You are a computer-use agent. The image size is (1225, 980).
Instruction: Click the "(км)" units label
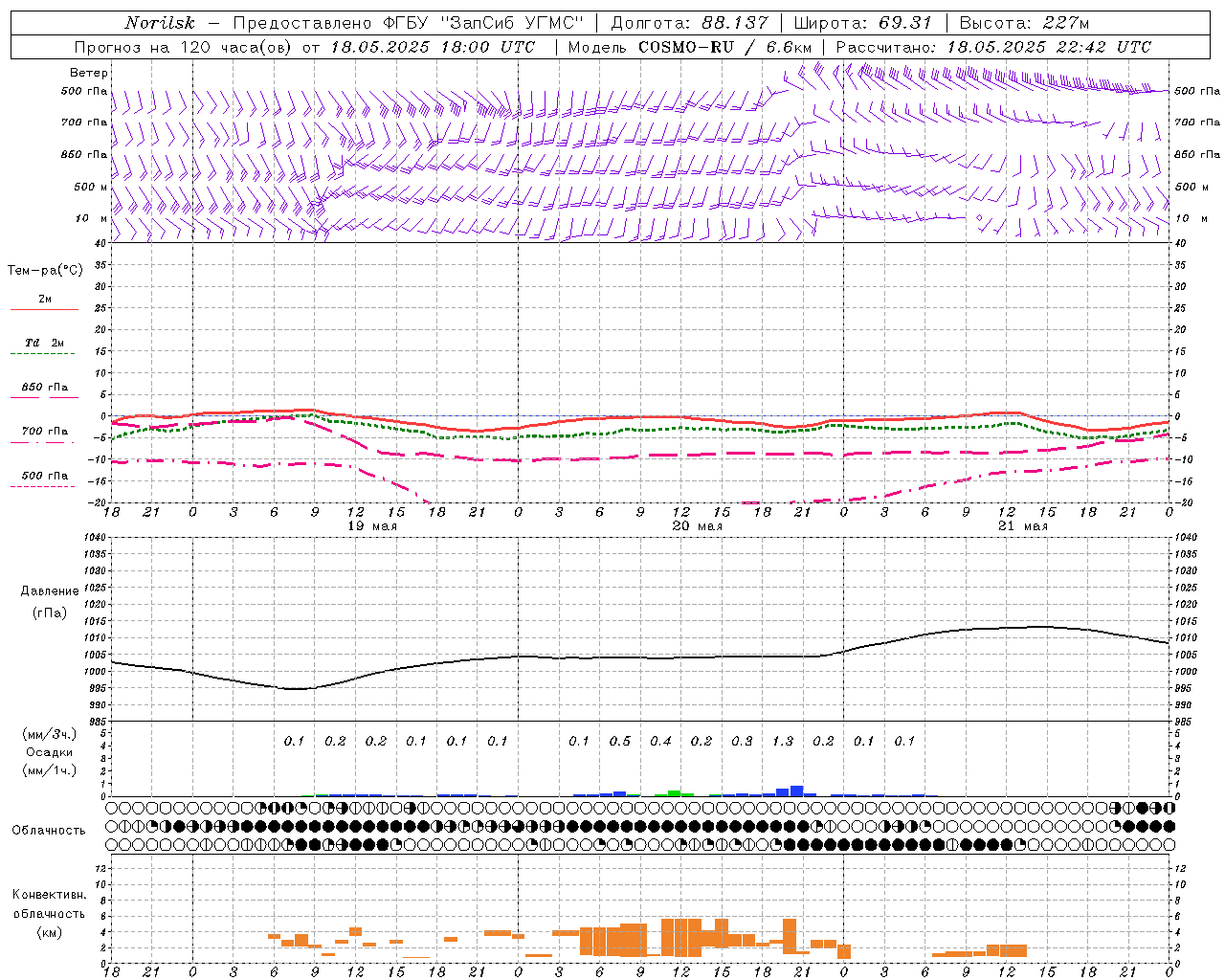pos(50,932)
